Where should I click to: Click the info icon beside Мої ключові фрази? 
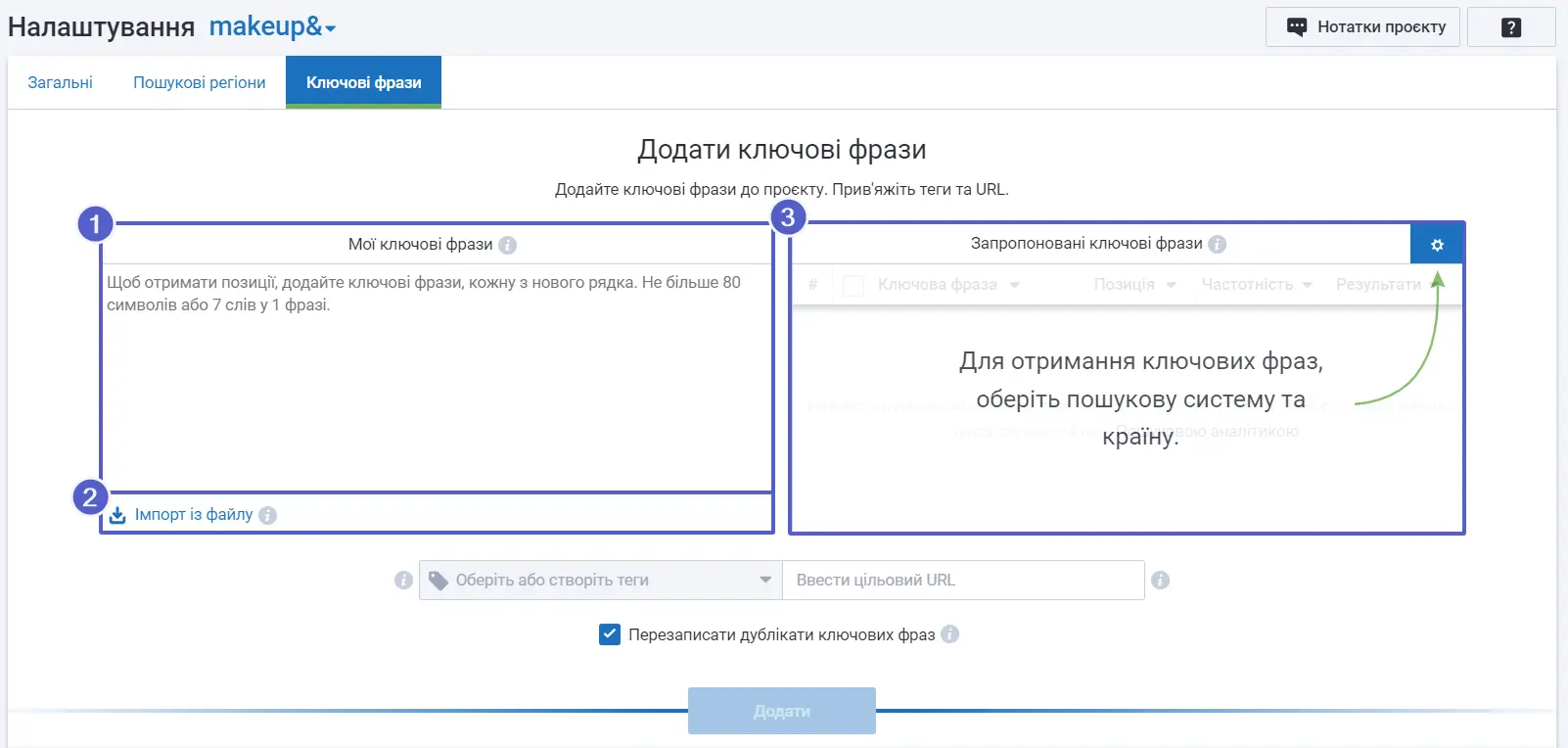507,245
